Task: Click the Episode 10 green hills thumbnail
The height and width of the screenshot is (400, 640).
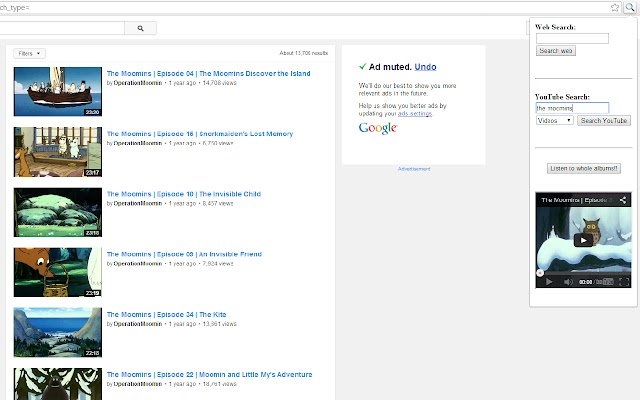Action: click(x=58, y=212)
